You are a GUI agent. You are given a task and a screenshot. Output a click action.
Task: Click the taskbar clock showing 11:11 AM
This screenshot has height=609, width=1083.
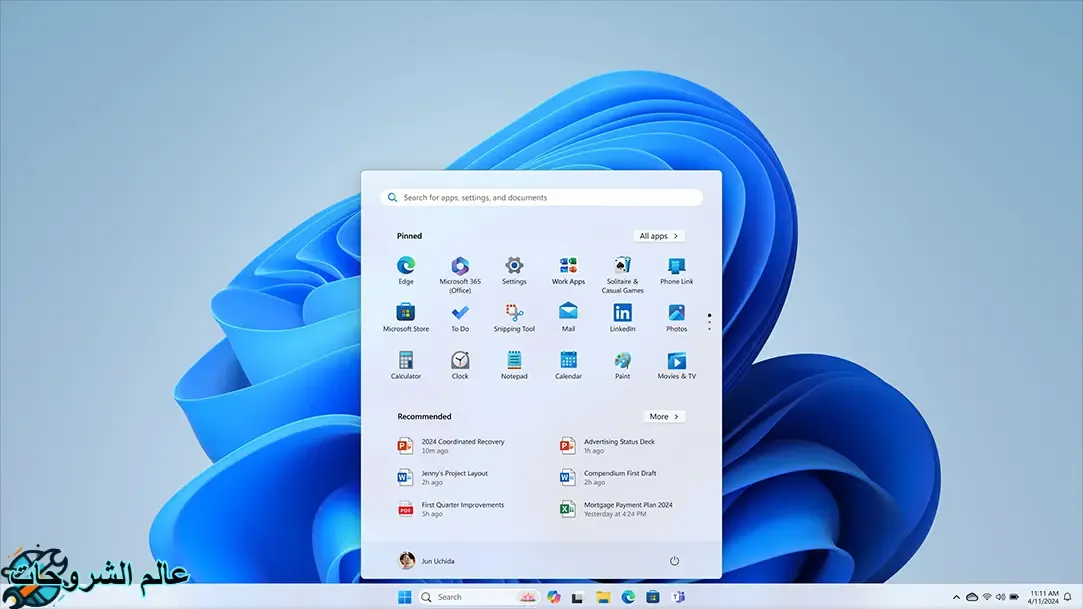click(1043, 597)
